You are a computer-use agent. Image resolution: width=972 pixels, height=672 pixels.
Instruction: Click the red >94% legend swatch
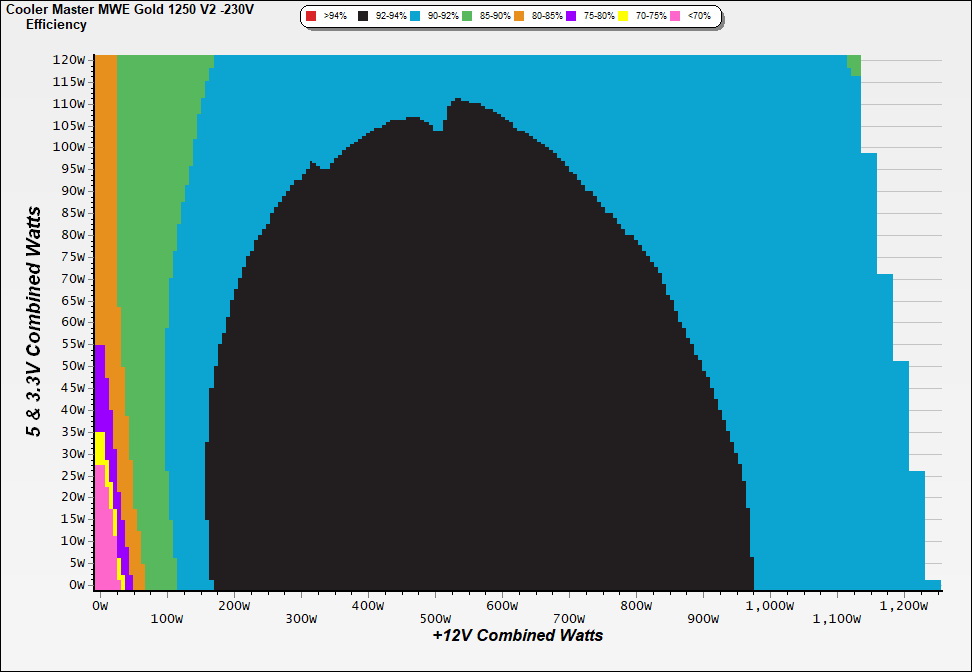tap(311, 17)
